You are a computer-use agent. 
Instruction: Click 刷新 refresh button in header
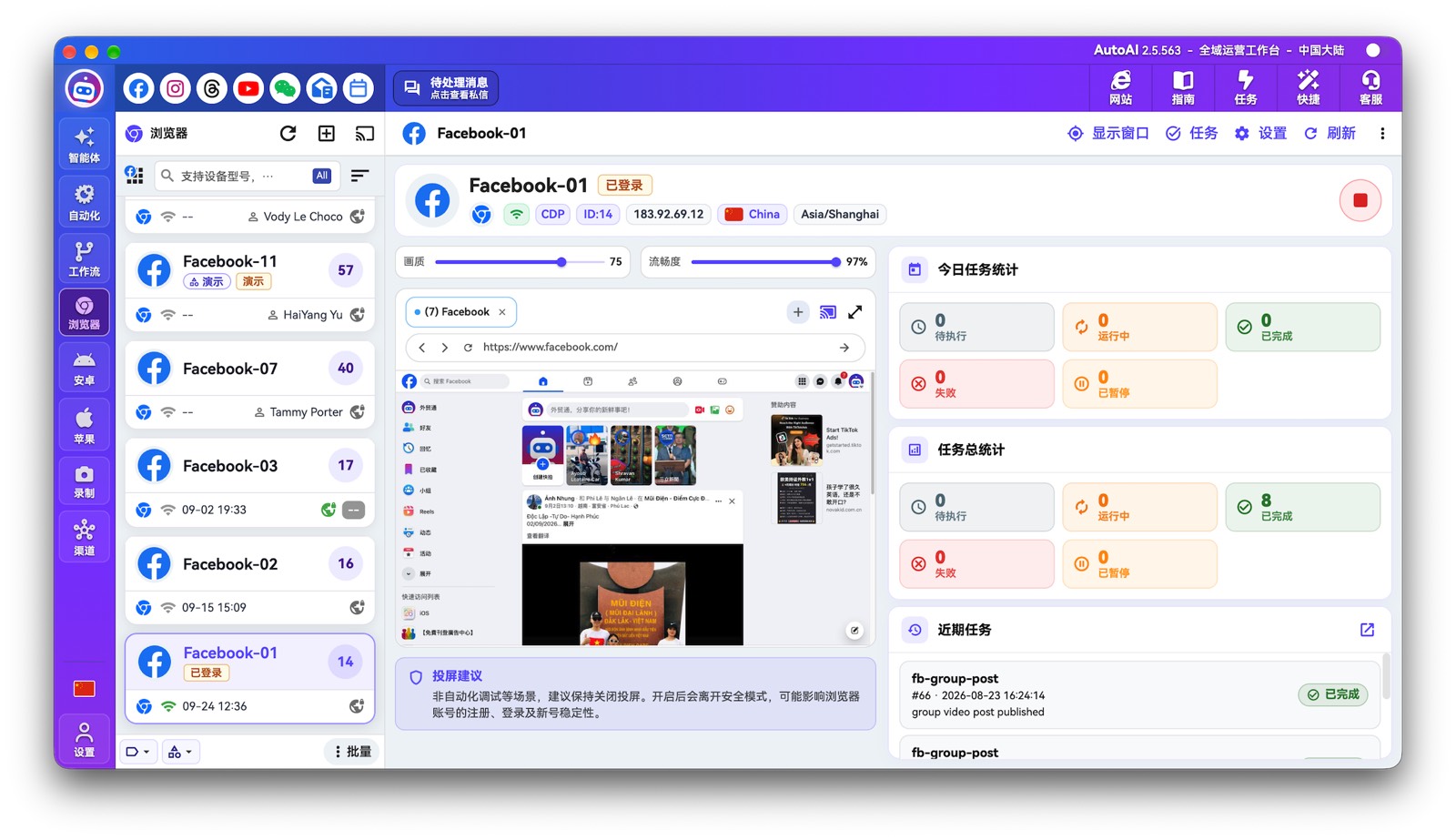pos(1330,134)
